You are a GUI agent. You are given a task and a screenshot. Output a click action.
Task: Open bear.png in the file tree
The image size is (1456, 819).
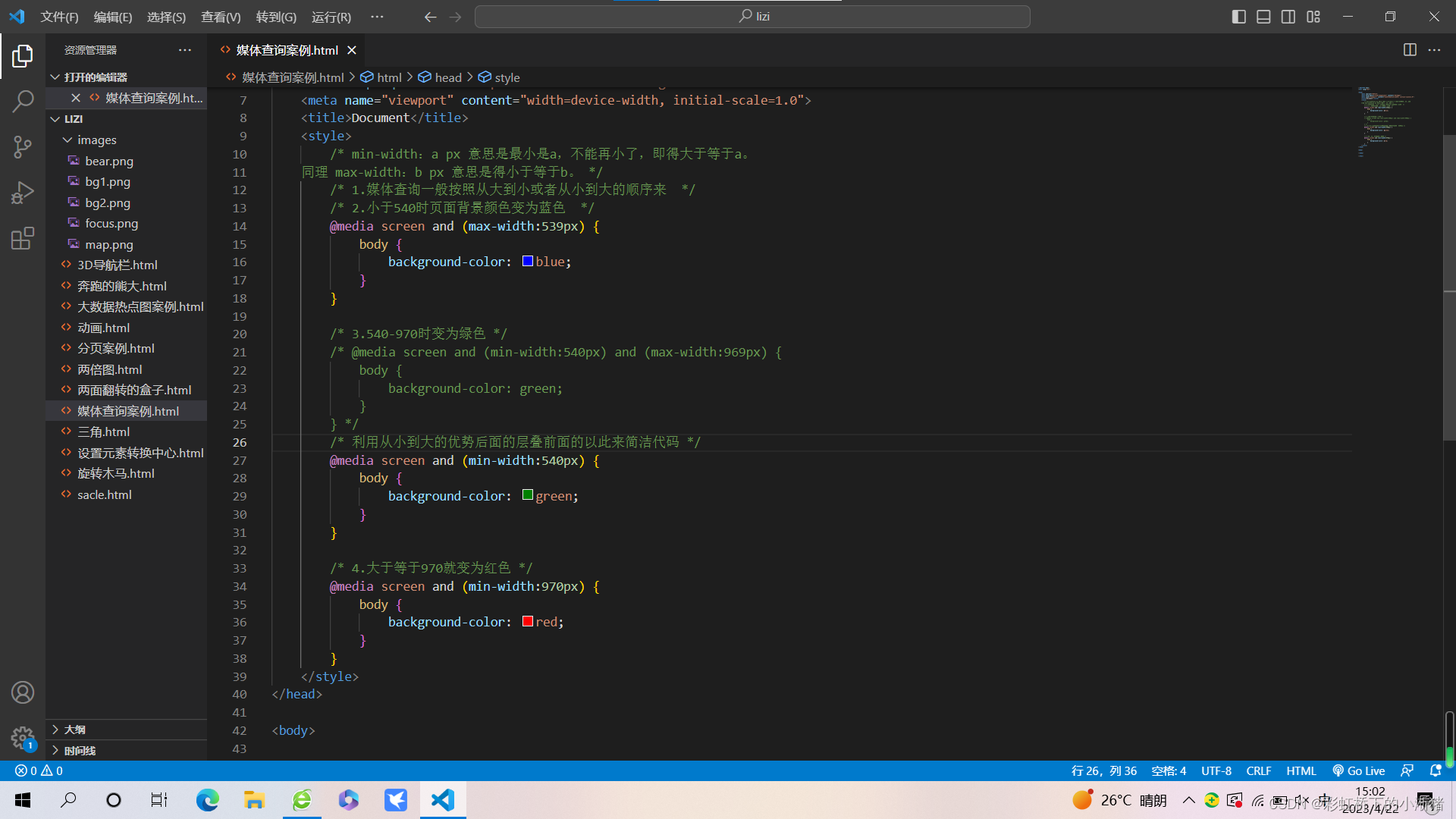(x=126, y=161)
